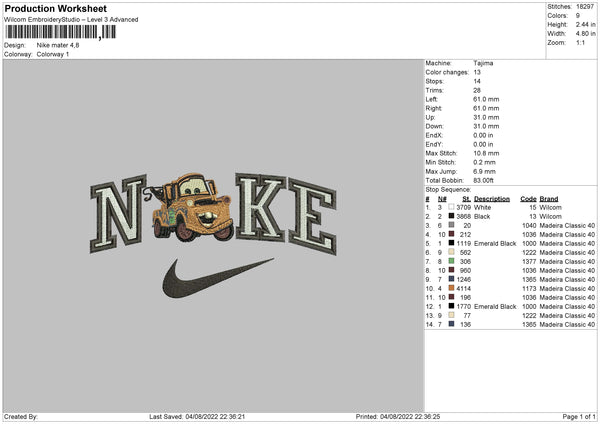Click the stitch count '4114' in stop 10
Viewport: 600px width, 424px height.
coord(463,289)
